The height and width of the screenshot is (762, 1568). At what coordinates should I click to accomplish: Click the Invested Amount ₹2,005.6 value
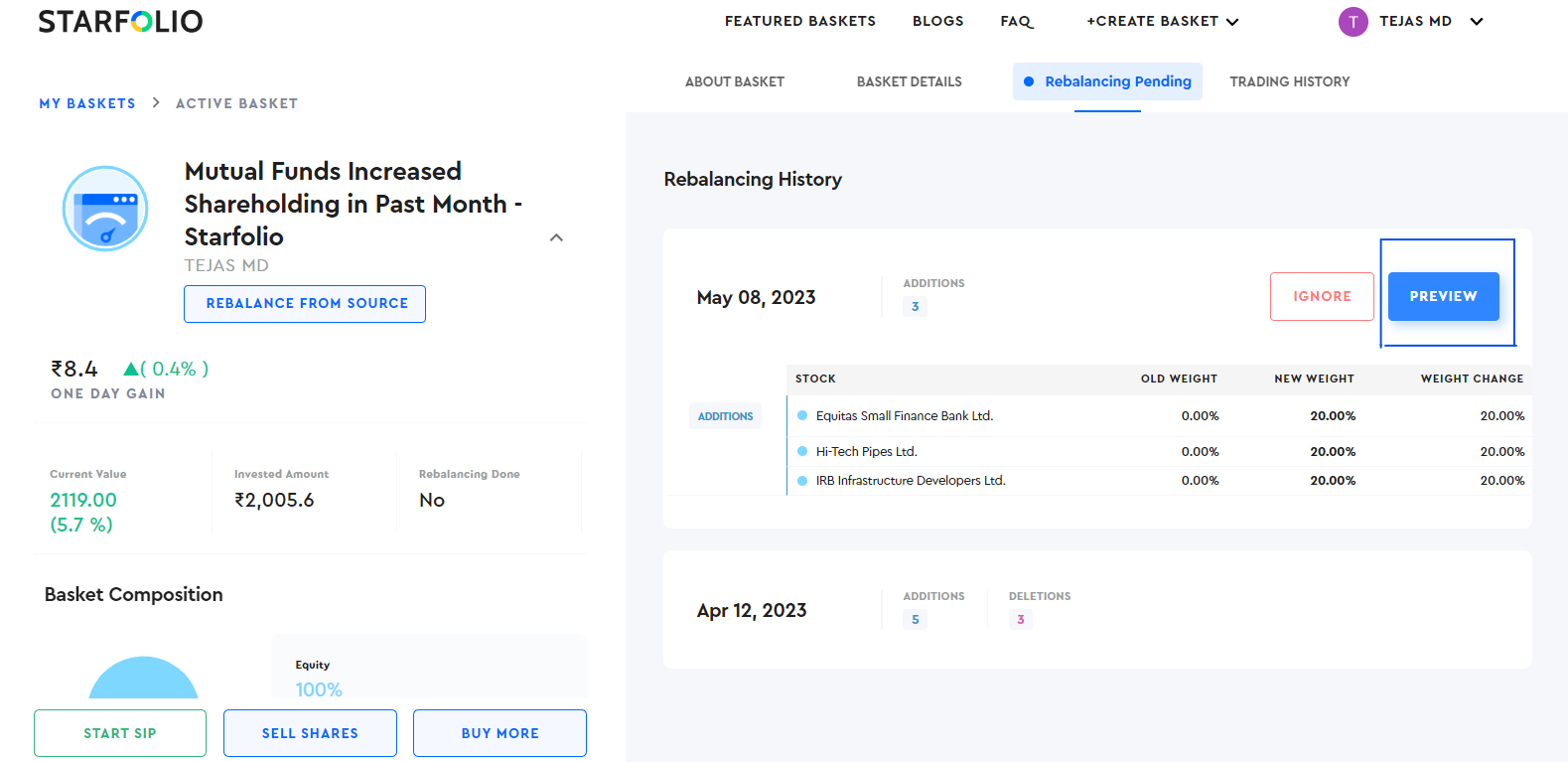274,500
